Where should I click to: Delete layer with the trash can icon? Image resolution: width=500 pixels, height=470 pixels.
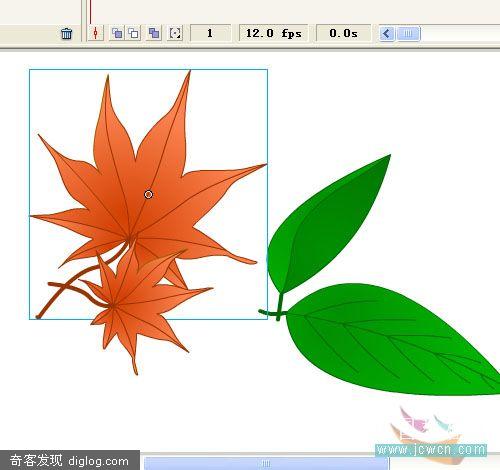coord(66,34)
